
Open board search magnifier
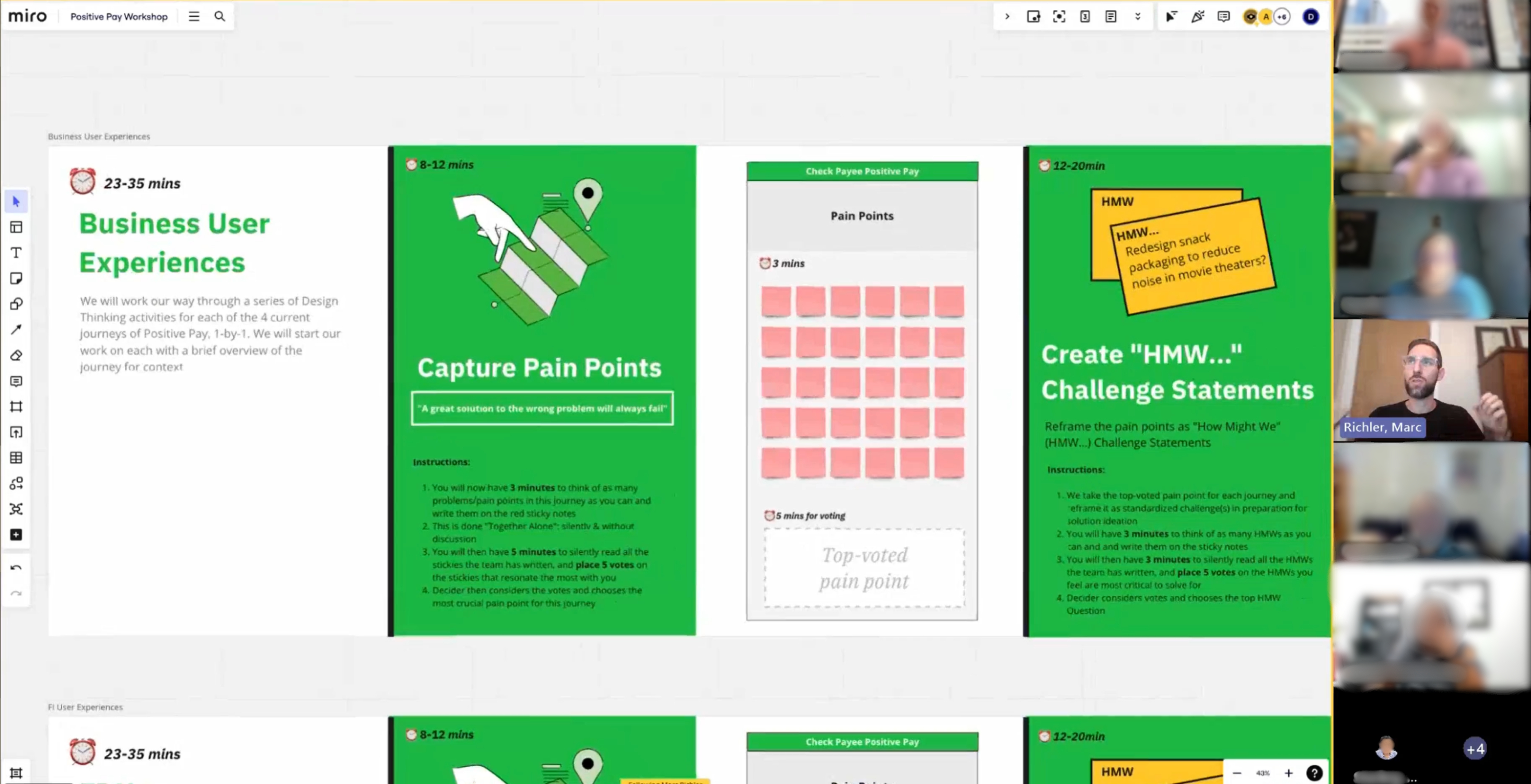point(220,17)
